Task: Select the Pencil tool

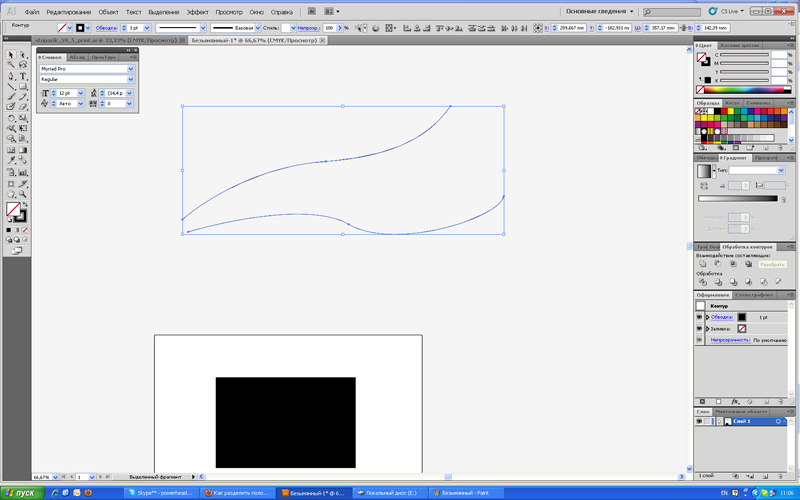Action: 23,96
